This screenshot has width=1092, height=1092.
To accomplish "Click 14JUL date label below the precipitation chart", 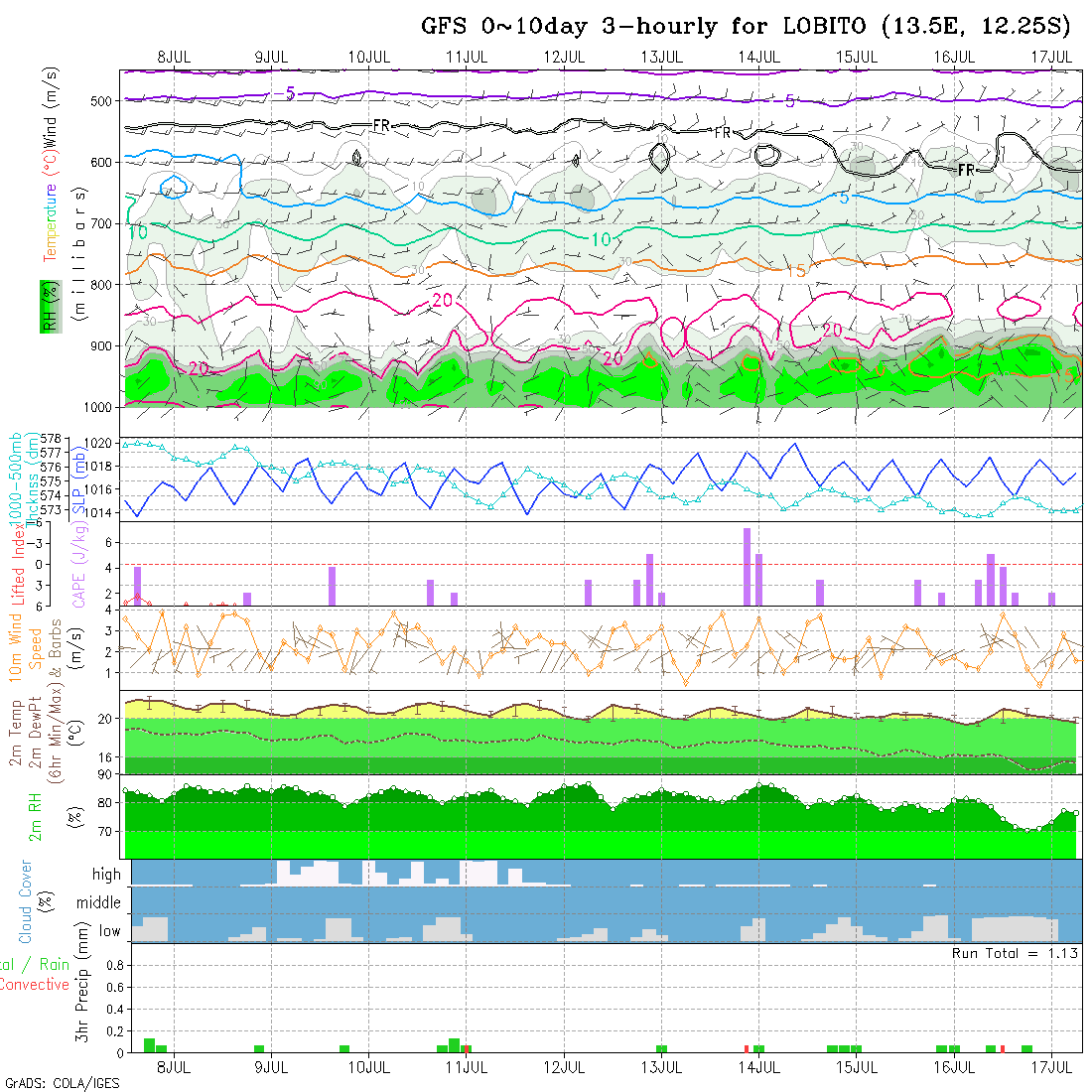I will 758,1066.
